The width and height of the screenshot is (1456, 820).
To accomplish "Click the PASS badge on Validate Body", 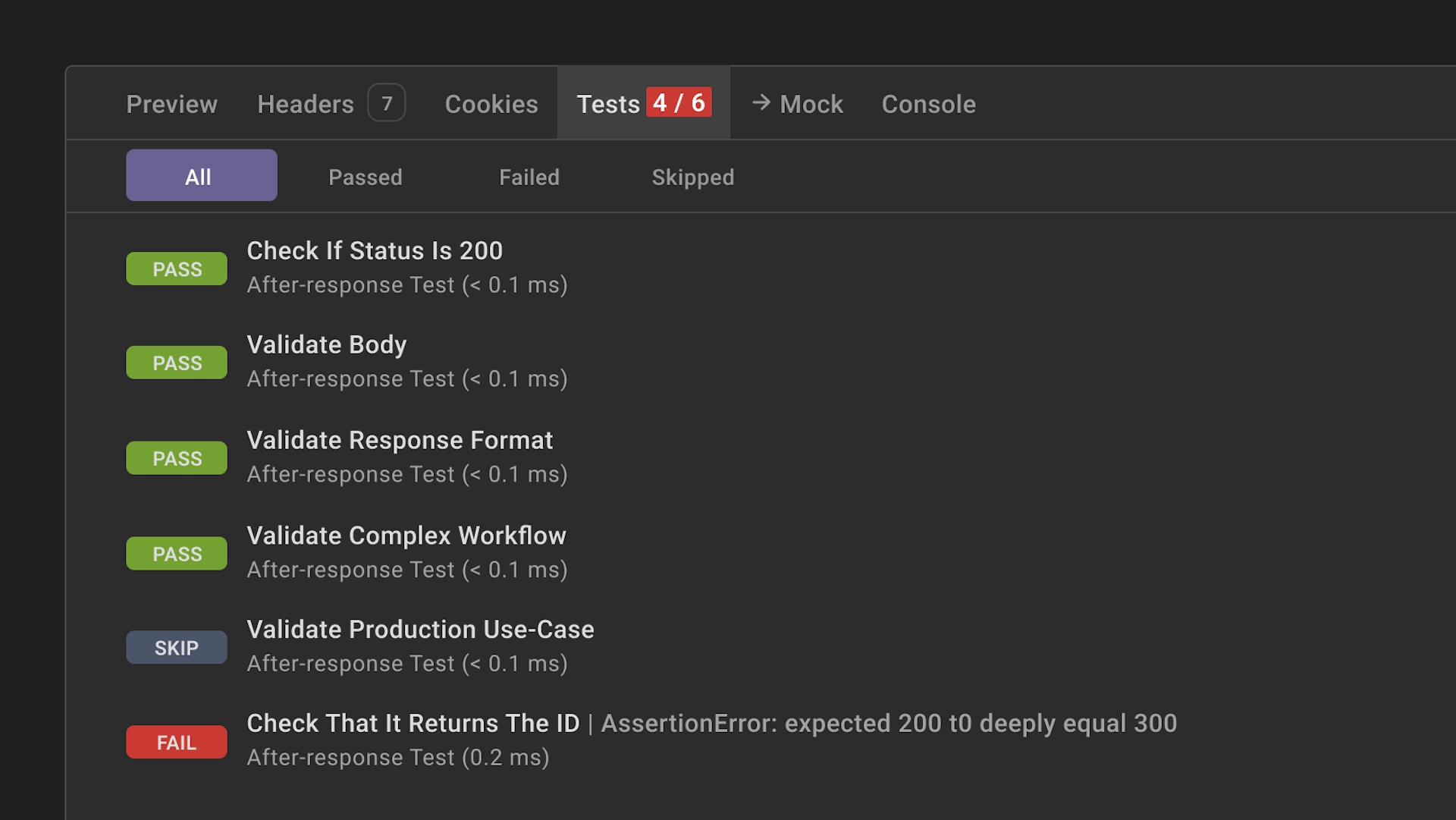I will click(x=176, y=362).
